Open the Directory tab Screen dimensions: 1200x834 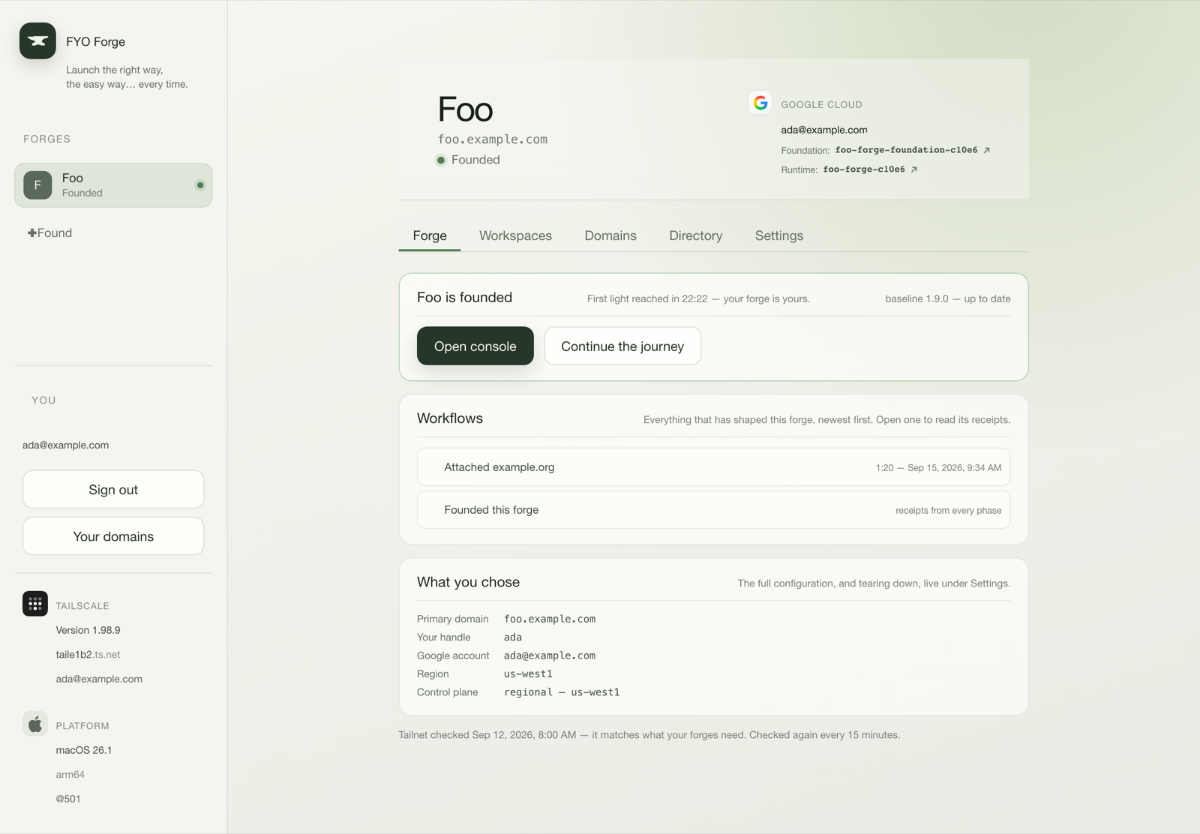point(695,236)
